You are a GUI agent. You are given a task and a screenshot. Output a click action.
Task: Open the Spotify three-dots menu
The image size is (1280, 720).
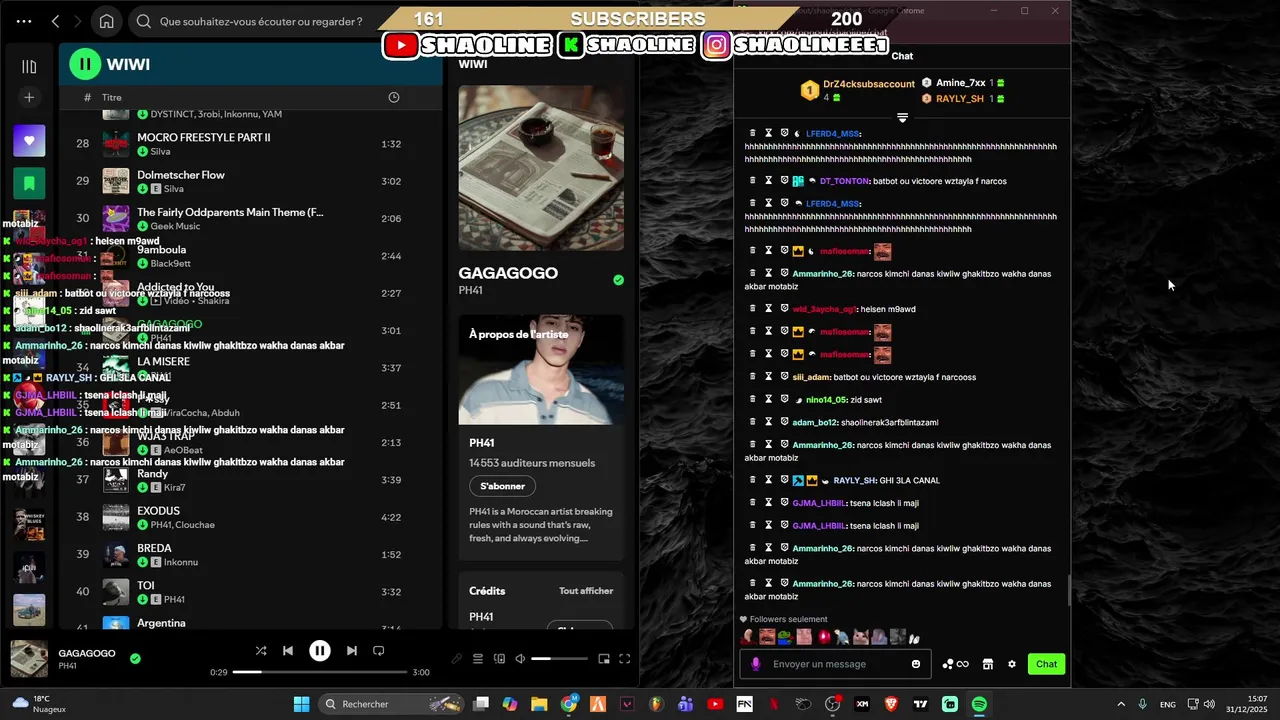coord(24,21)
